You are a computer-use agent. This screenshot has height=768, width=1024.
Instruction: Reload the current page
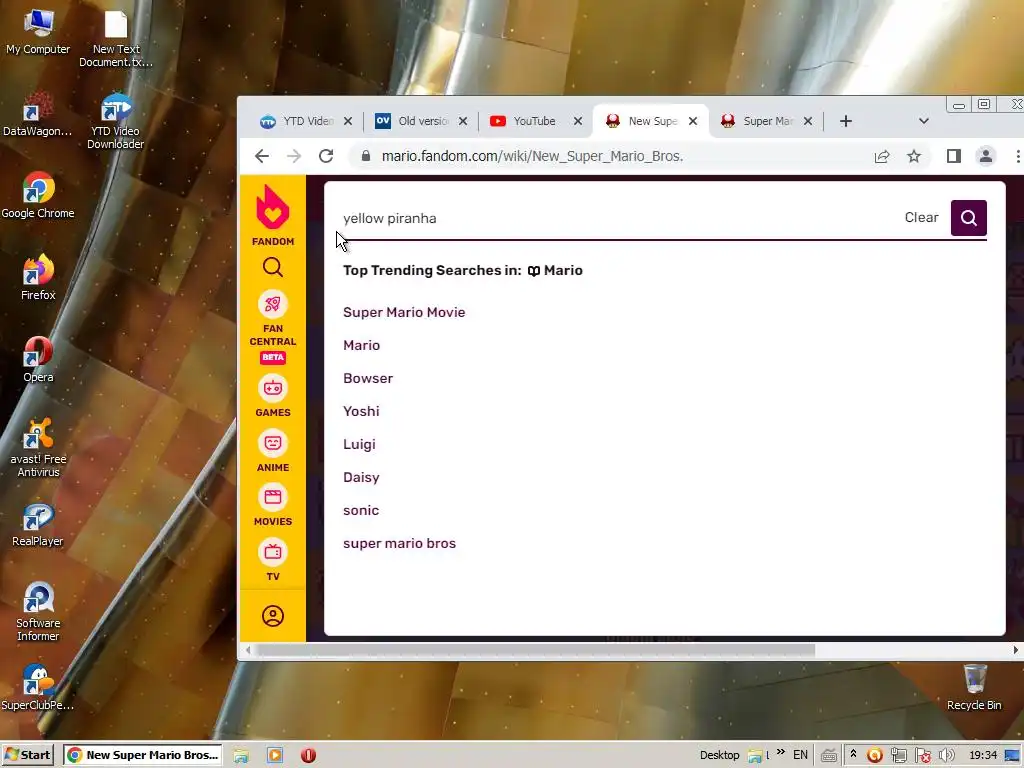tap(326, 156)
